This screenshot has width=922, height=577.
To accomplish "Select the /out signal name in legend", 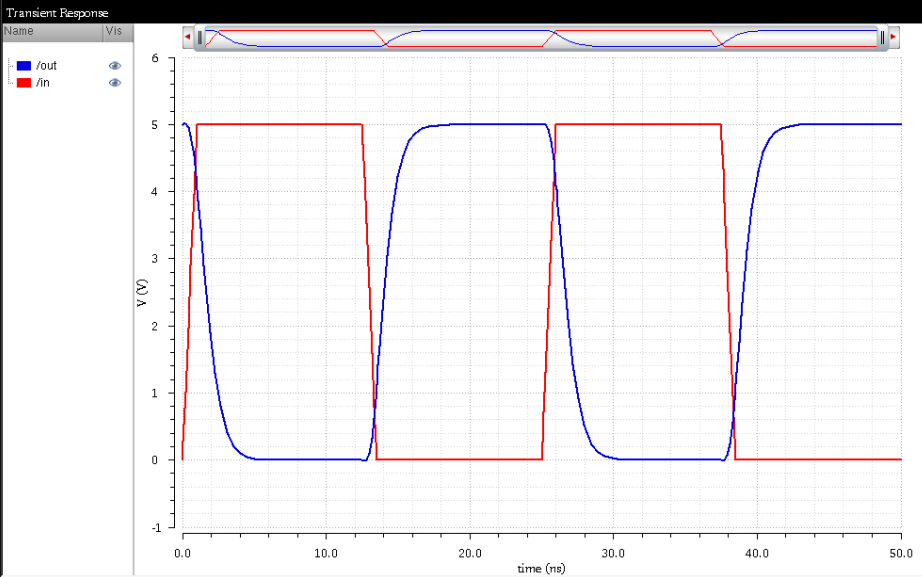I will 46,66.
